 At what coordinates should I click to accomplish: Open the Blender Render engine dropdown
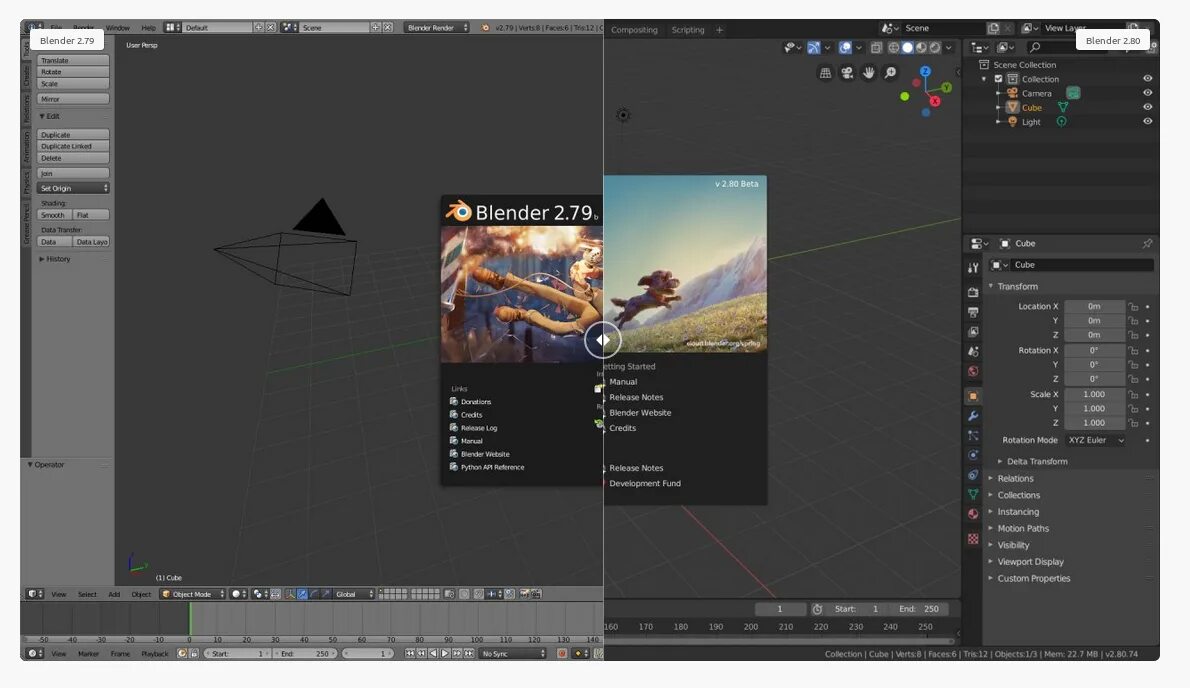pyautogui.click(x=436, y=27)
